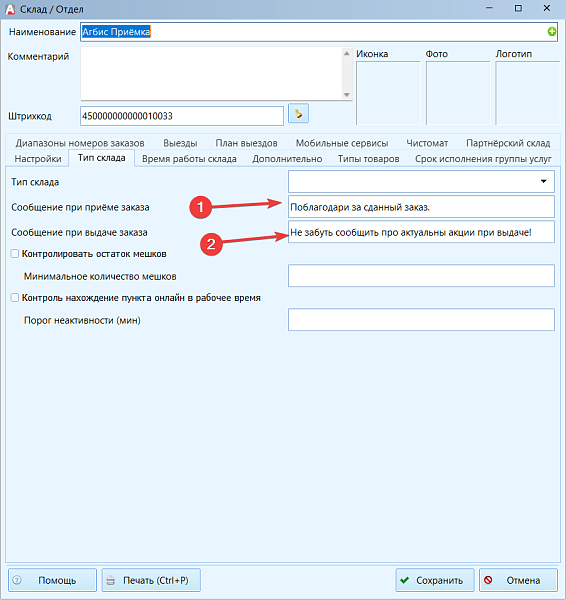Image resolution: width=566 pixels, height=600 pixels.
Task: Switch to Срок исполнения группы услуг tab
Action: click(x=483, y=159)
